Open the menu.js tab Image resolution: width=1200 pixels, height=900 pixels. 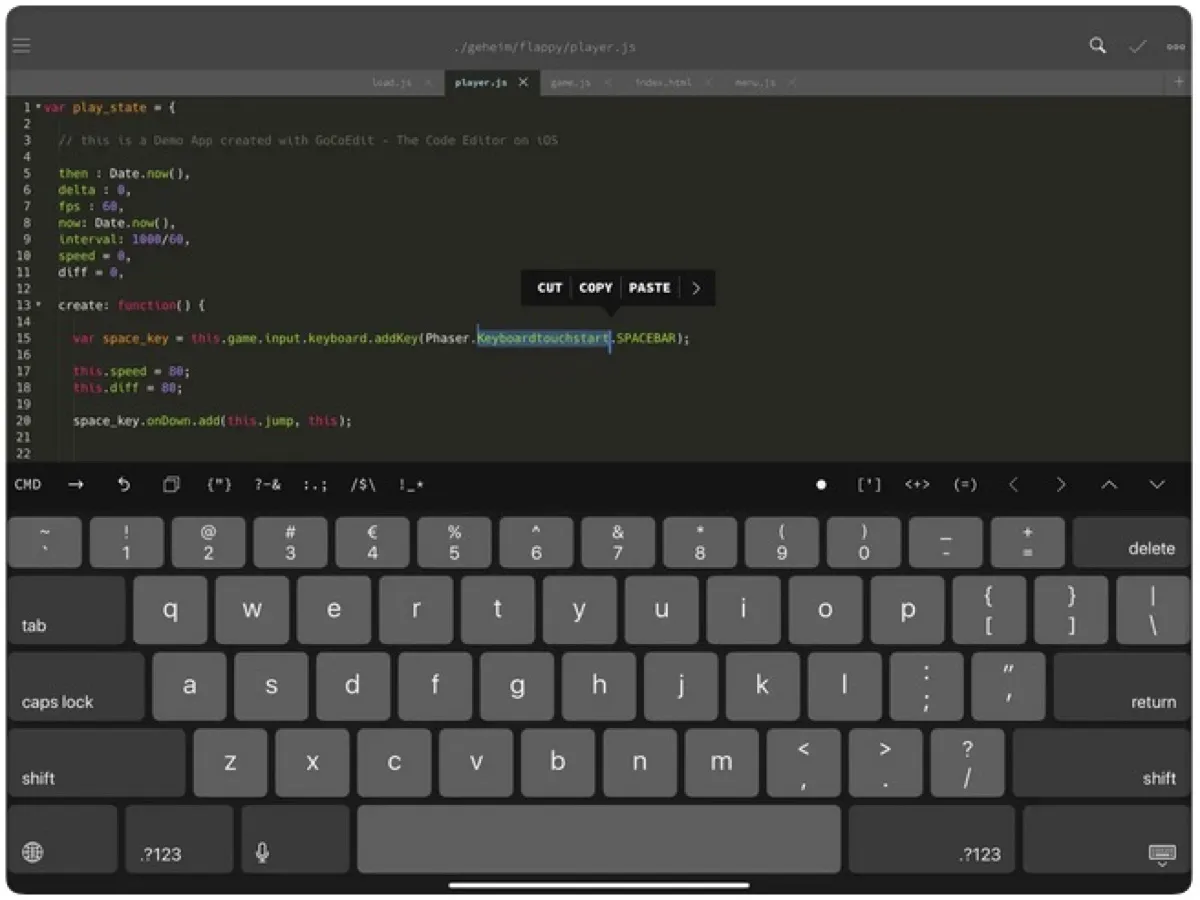click(x=755, y=83)
